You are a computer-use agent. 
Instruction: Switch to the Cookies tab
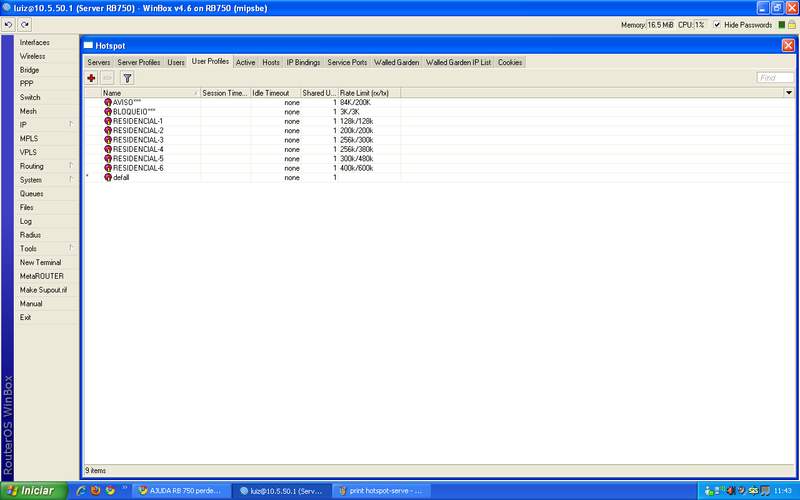pos(510,62)
